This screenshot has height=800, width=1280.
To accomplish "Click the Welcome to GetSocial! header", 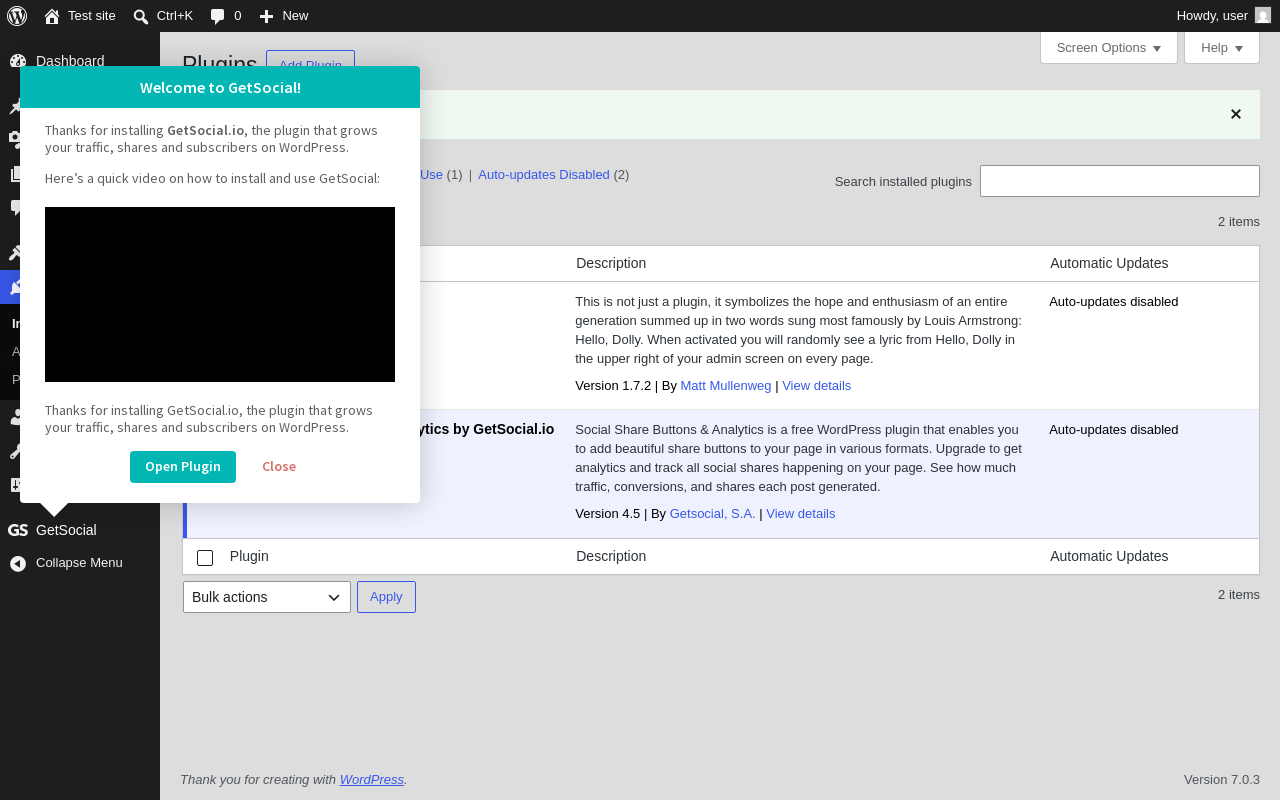I will pyautogui.click(x=220, y=87).
